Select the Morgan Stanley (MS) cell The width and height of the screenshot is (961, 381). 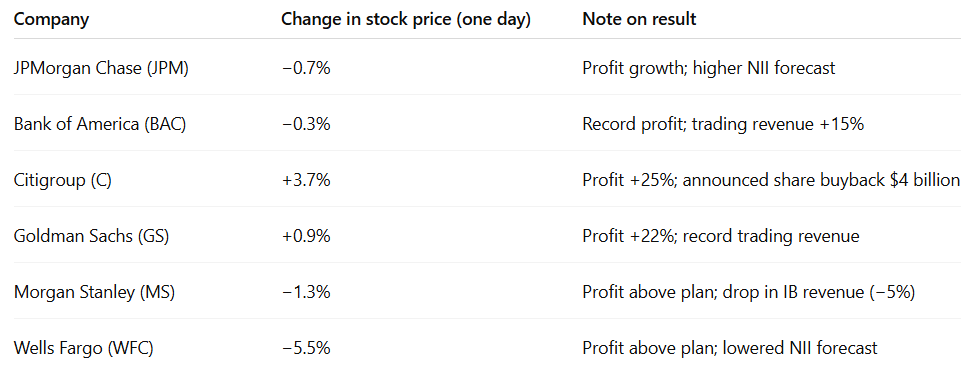pos(94,293)
